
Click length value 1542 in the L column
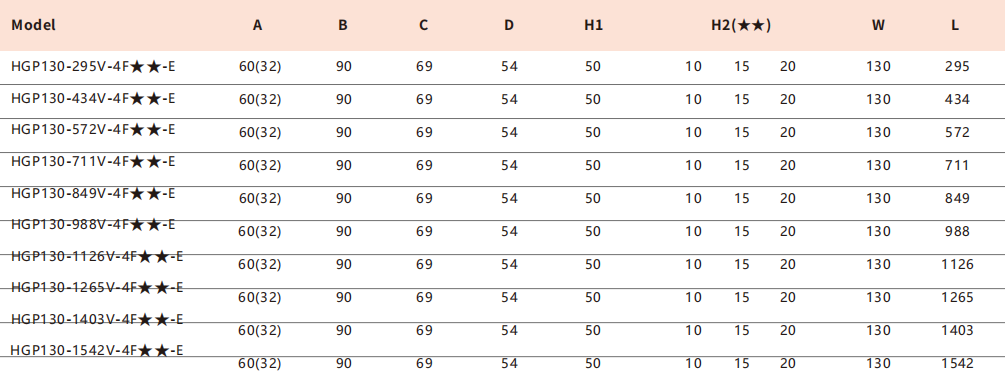[x=958, y=363]
